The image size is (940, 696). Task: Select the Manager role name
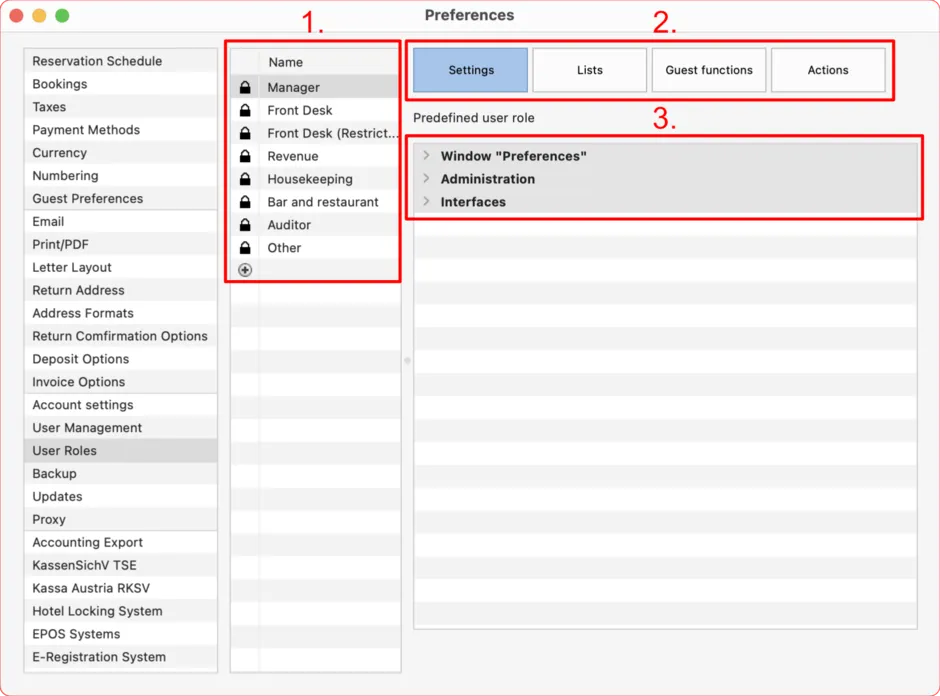294,88
